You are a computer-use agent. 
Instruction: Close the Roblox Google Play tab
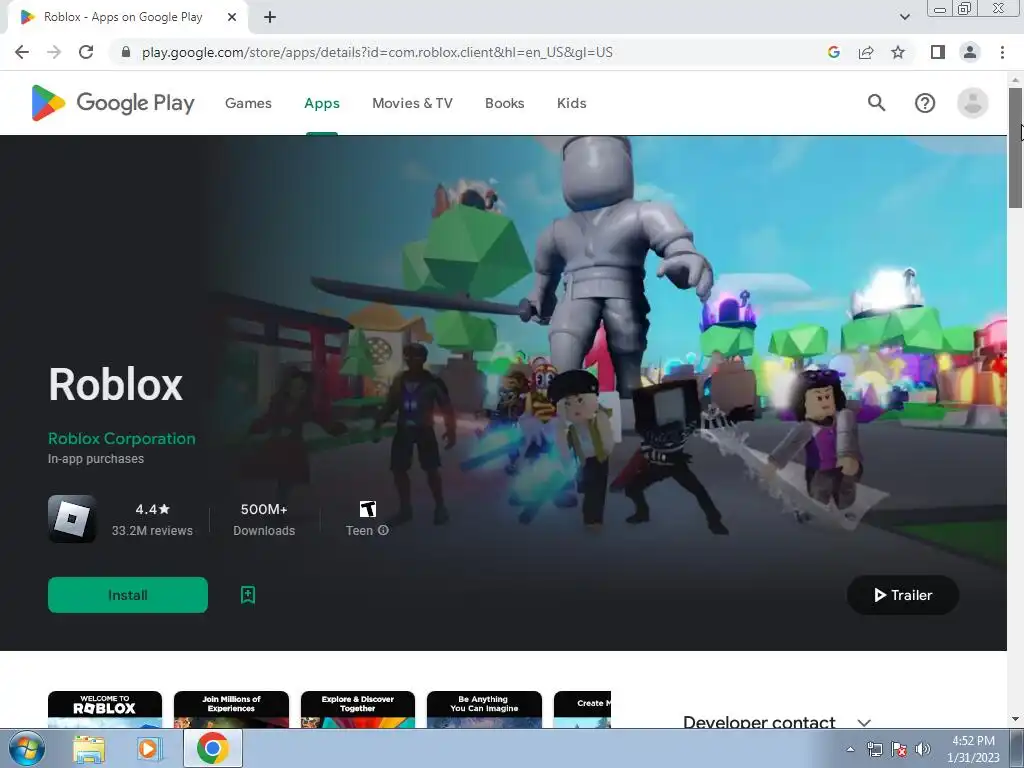pyautogui.click(x=232, y=17)
